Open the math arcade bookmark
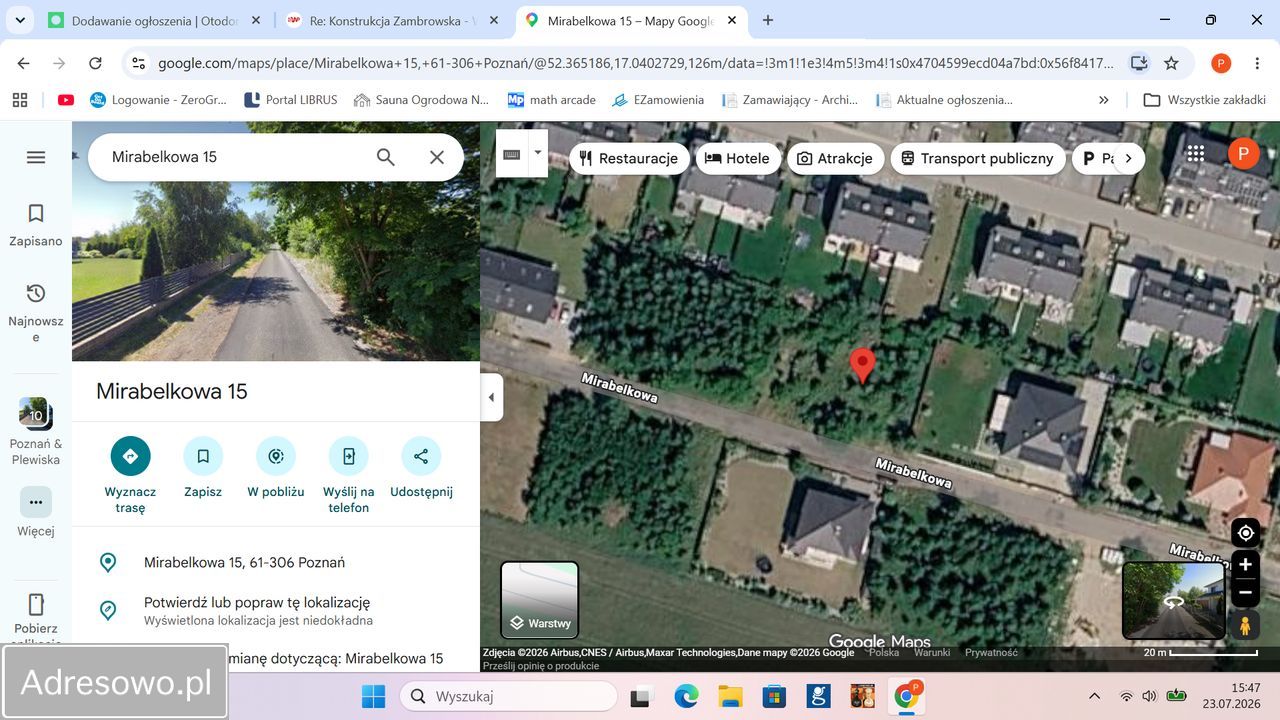The image size is (1280, 720). (x=552, y=100)
